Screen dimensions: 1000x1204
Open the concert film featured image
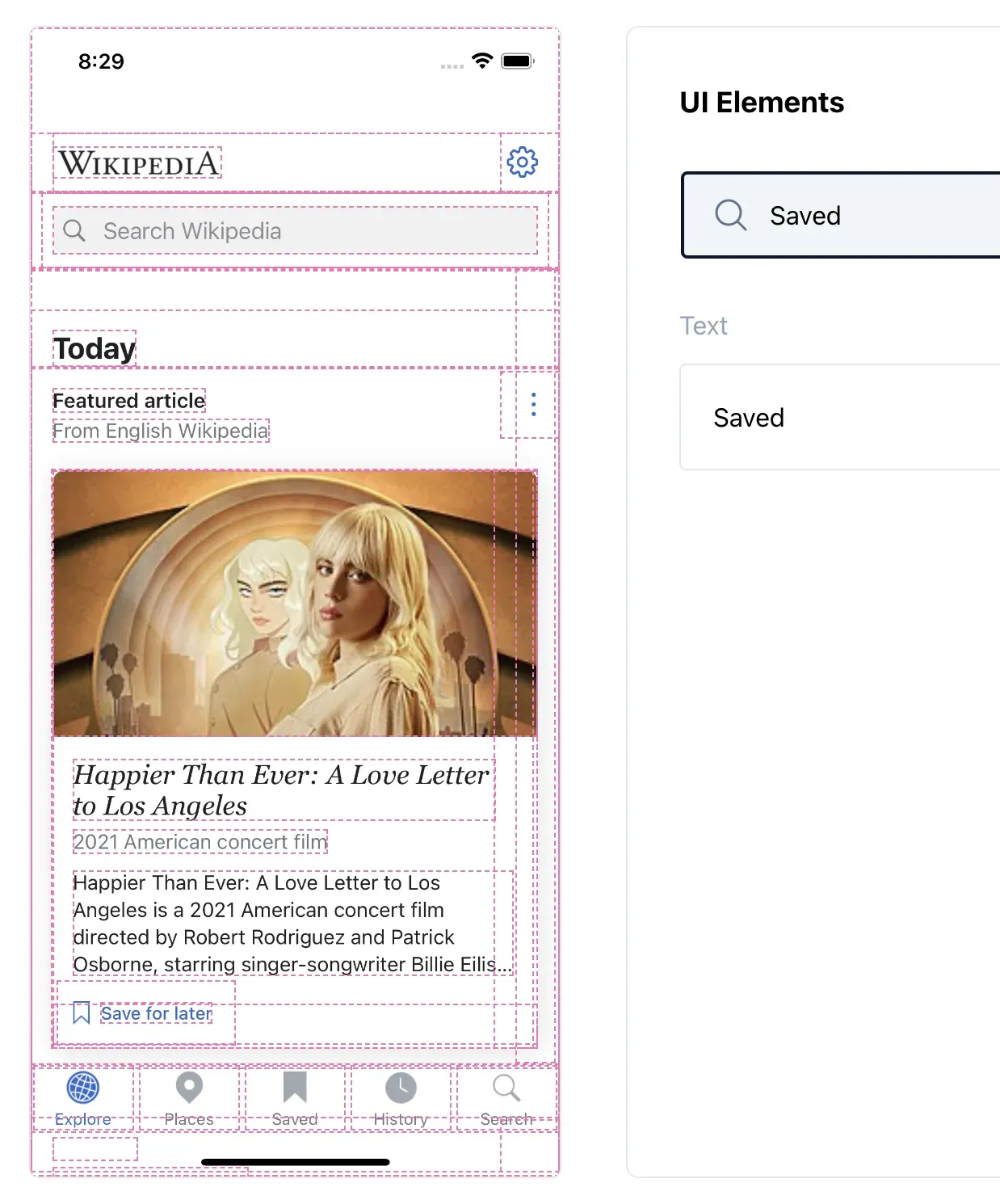click(295, 604)
